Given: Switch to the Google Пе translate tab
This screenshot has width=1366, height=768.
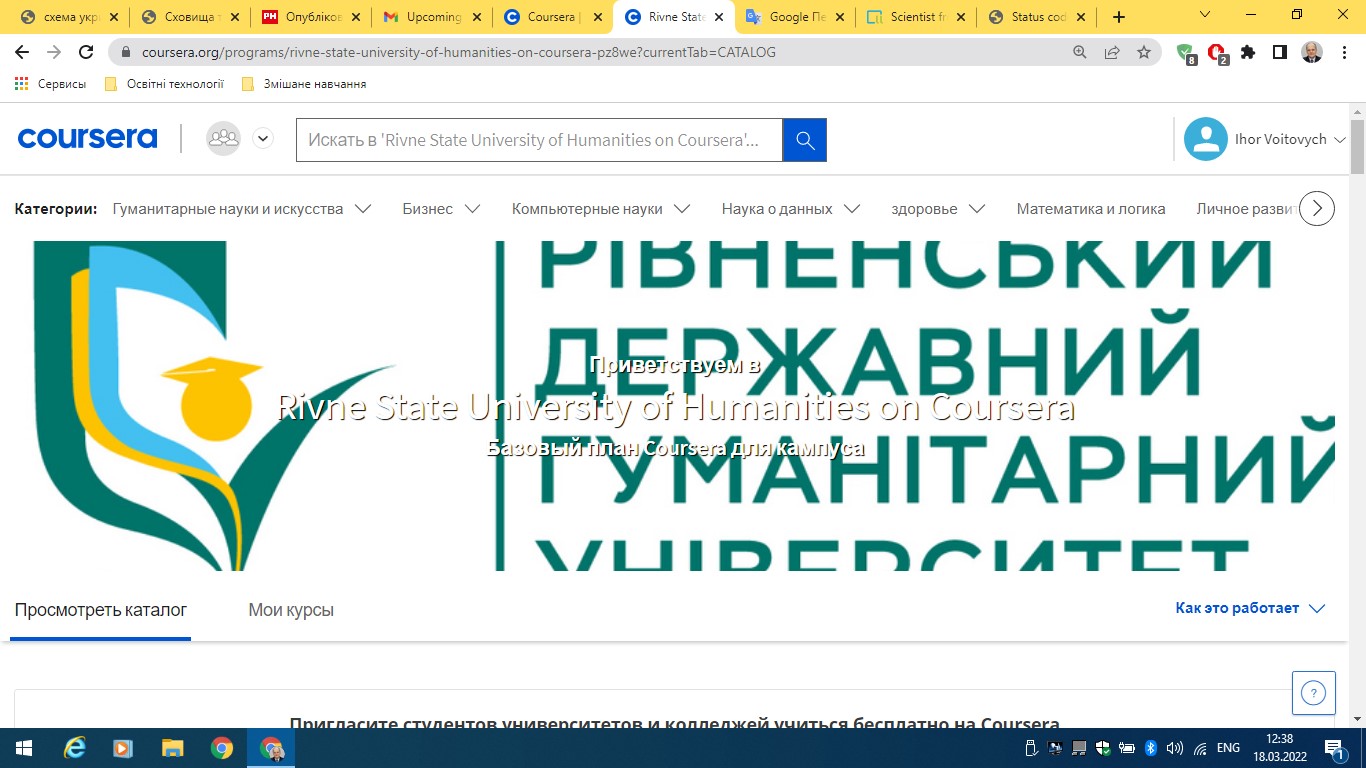Looking at the screenshot, I should [x=792, y=17].
